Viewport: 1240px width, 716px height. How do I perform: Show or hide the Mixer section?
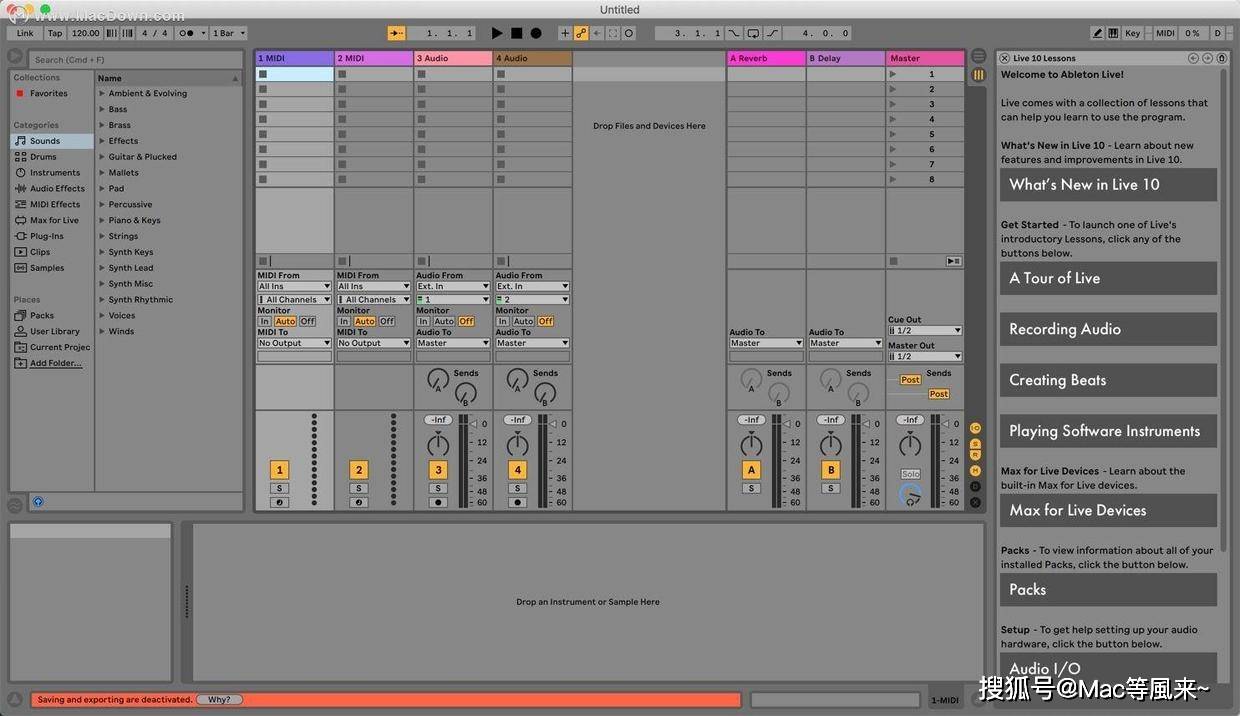976,470
